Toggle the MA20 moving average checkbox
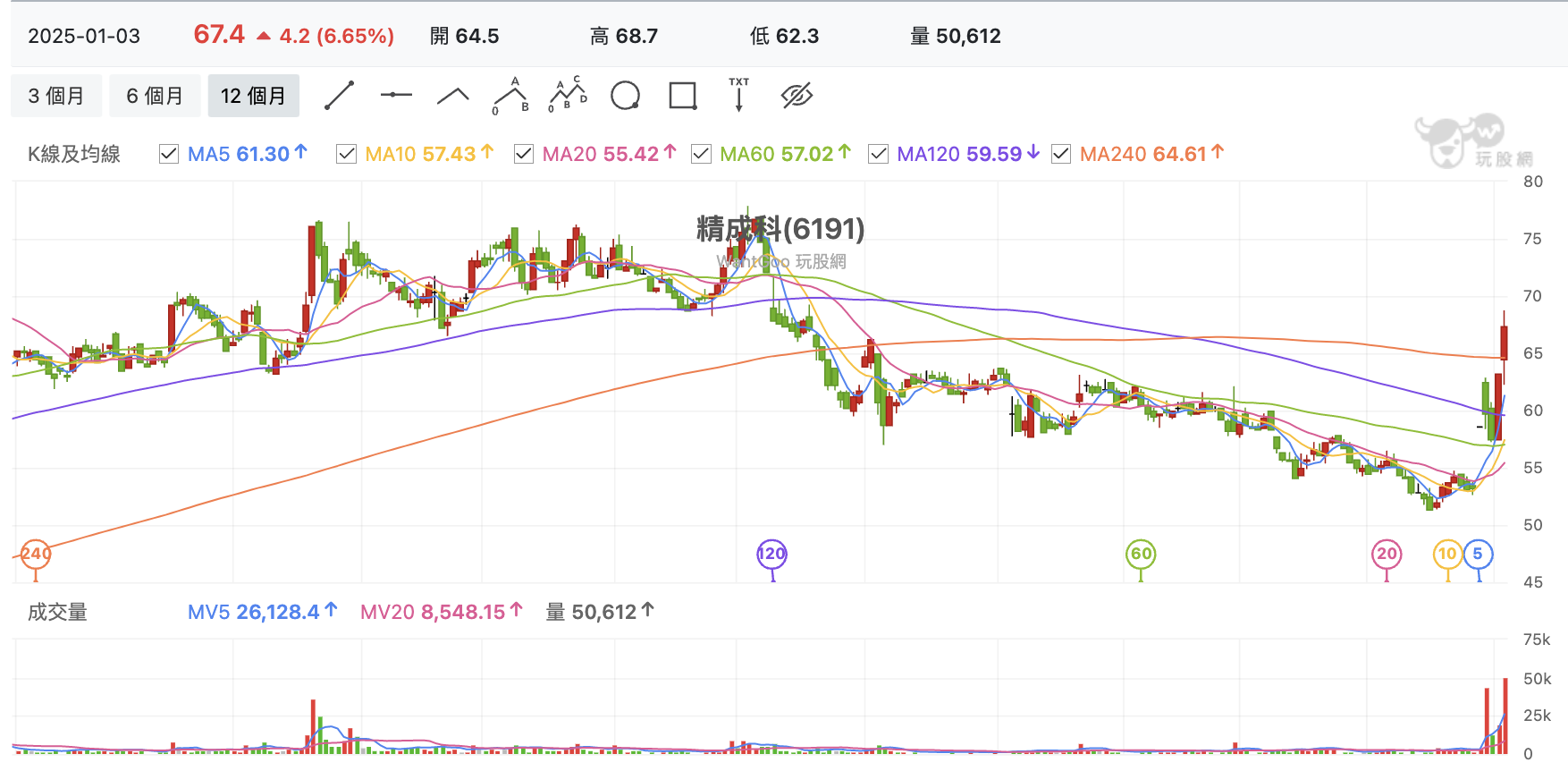The image size is (1568, 771). 524,154
